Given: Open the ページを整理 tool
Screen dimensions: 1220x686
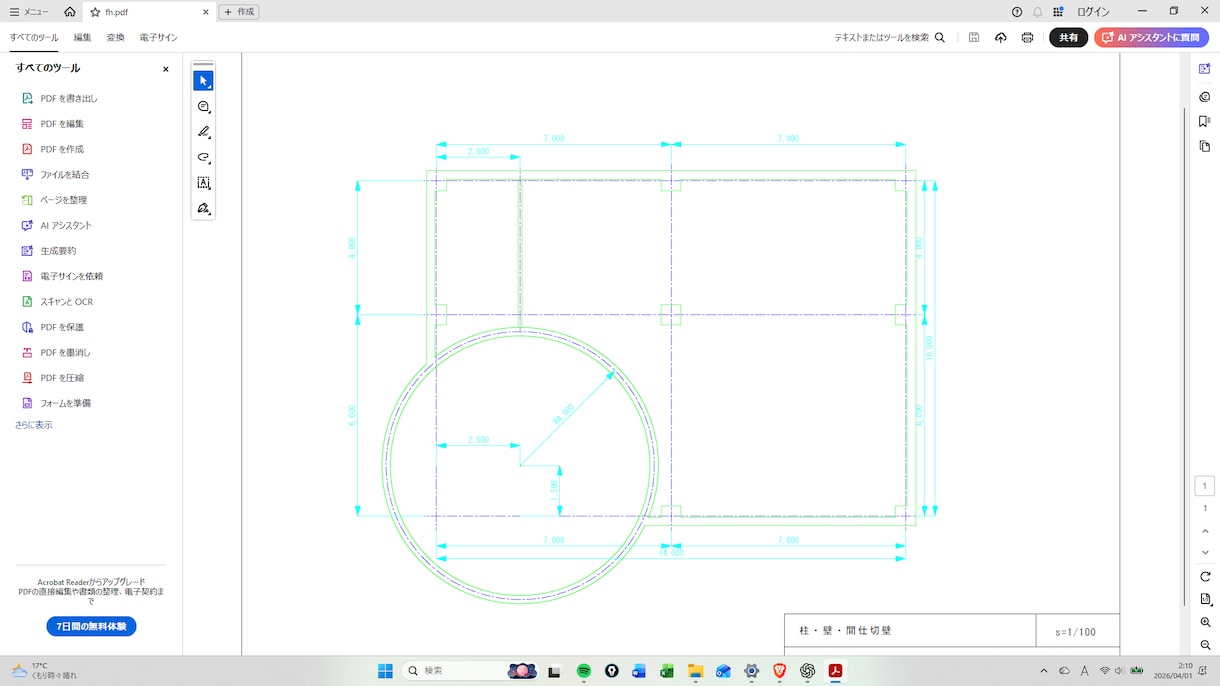Looking at the screenshot, I should (x=54, y=200).
